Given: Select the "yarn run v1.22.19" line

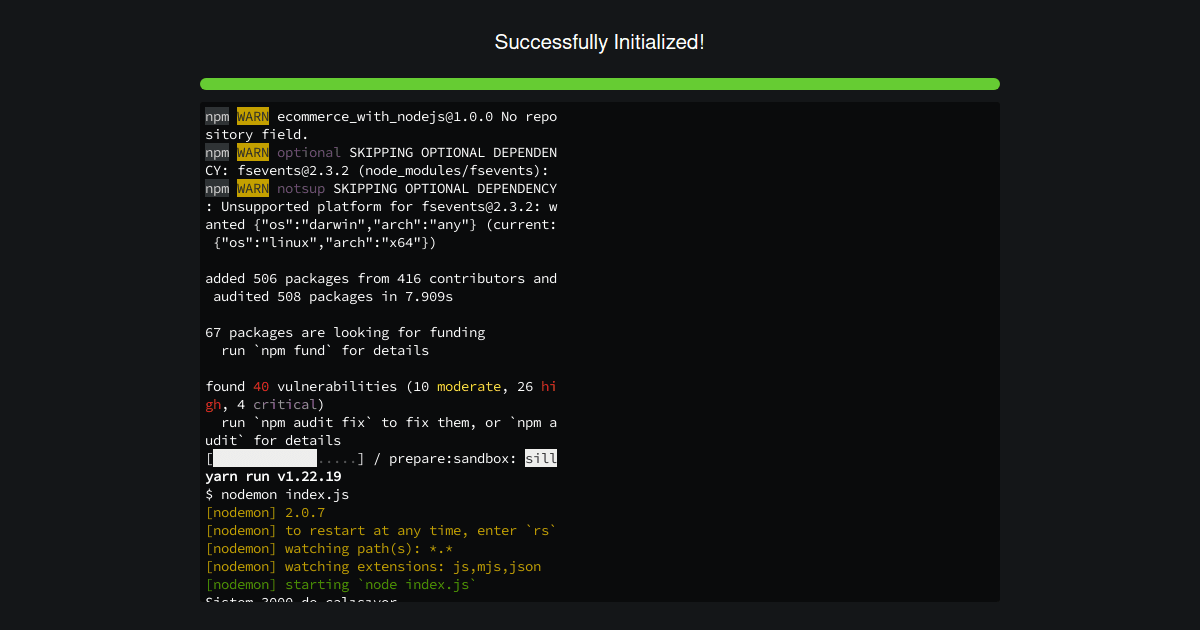Looking at the screenshot, I should [273, 476].
